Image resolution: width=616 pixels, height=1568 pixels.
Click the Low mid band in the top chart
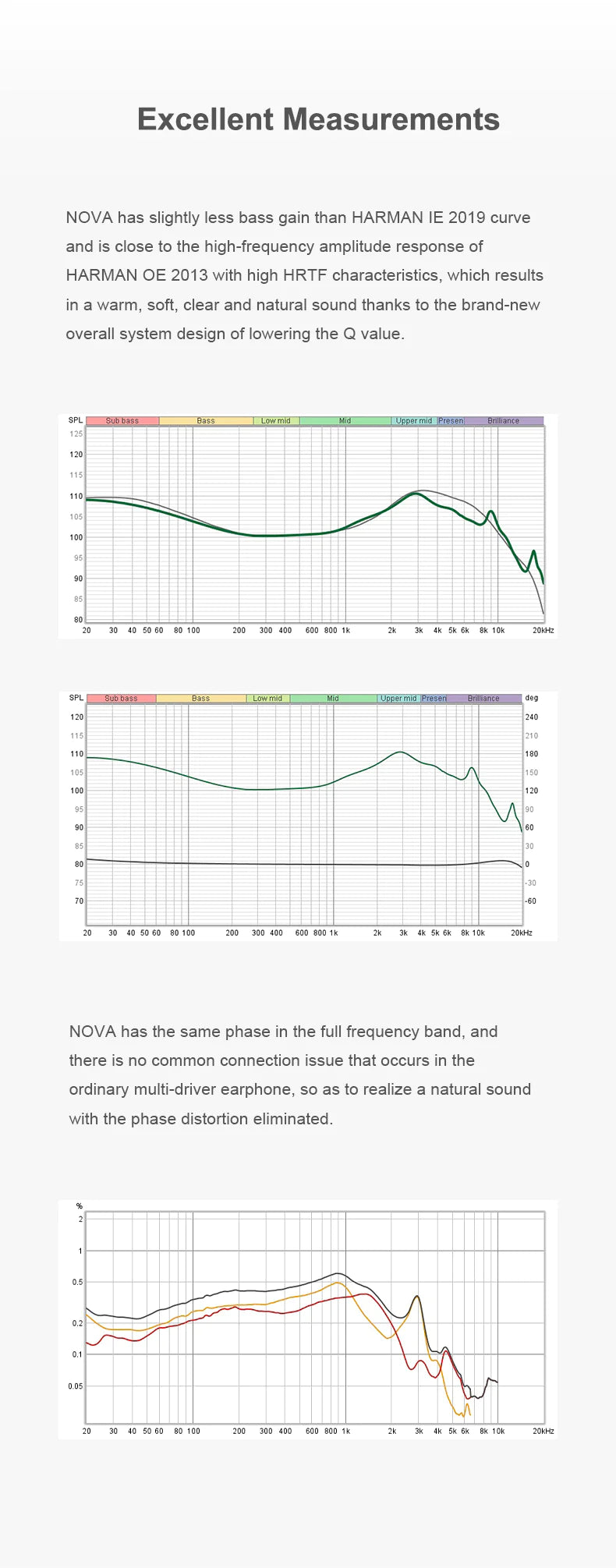(275, 421)
